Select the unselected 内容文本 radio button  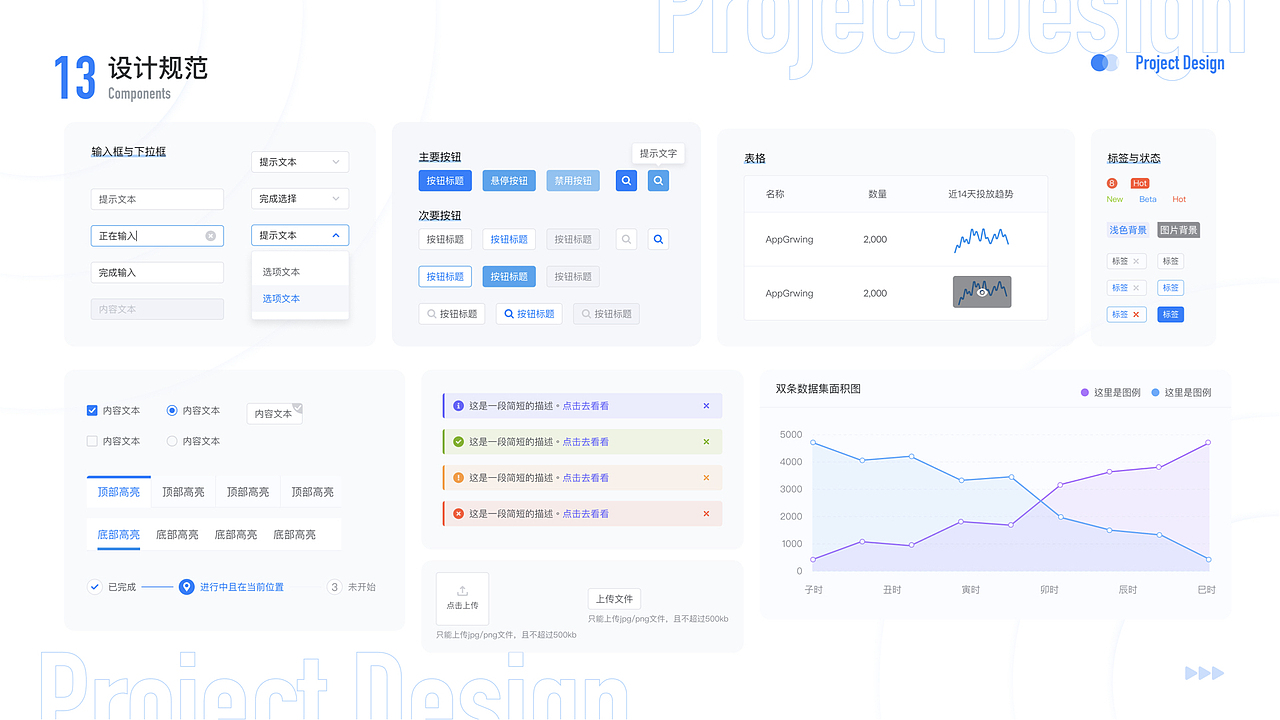pos(172,441)
